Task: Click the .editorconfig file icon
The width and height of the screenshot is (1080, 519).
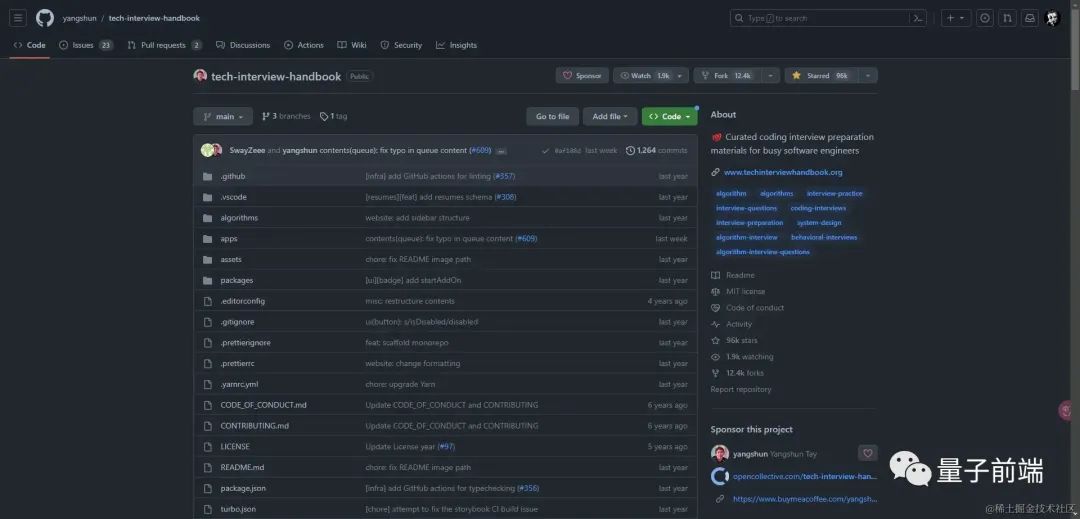Action: pos(207,301)
